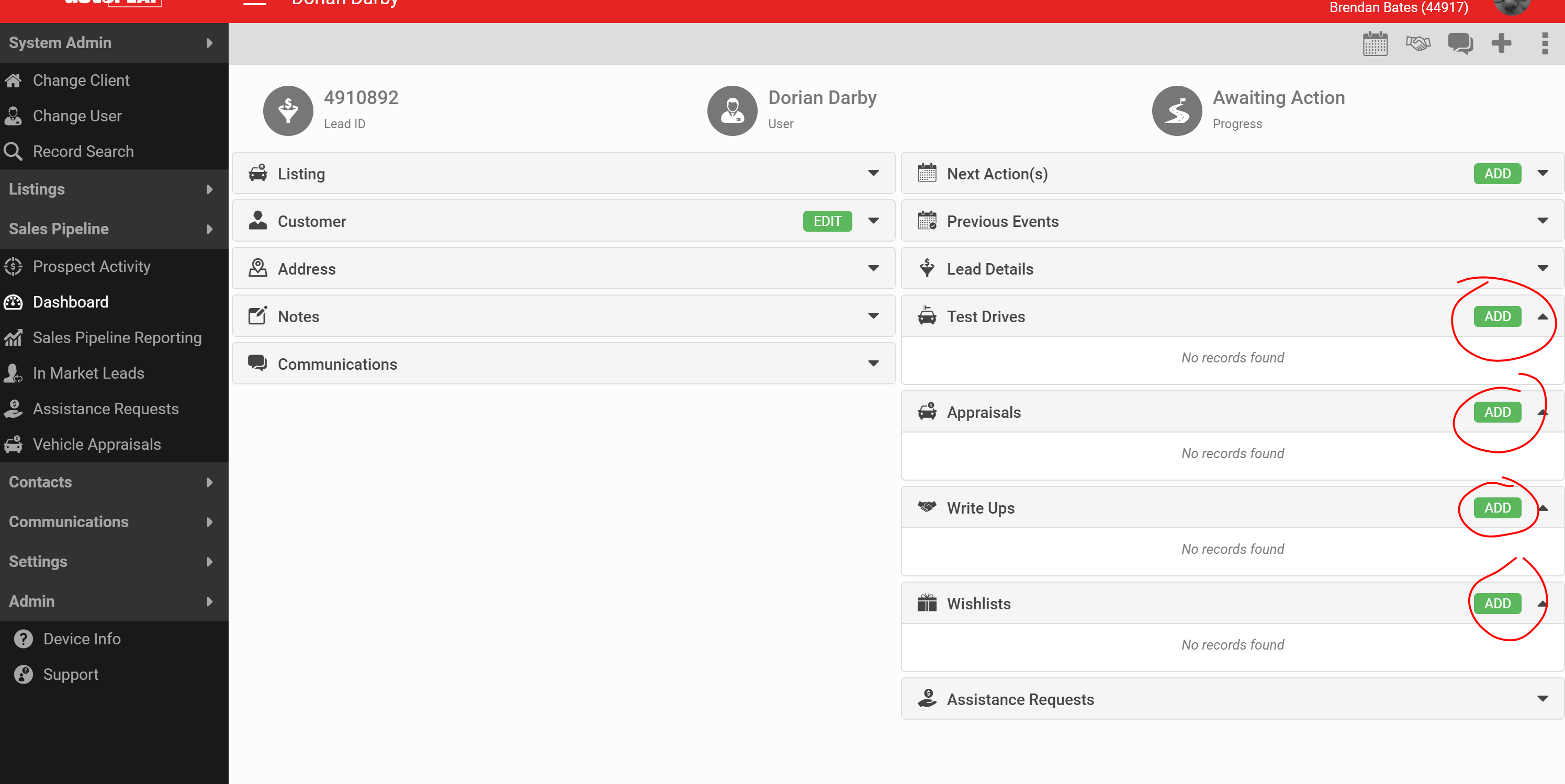Open Record Search in sidebar
Viewport: 1565px width, 784px height.
tap(83, 151)
